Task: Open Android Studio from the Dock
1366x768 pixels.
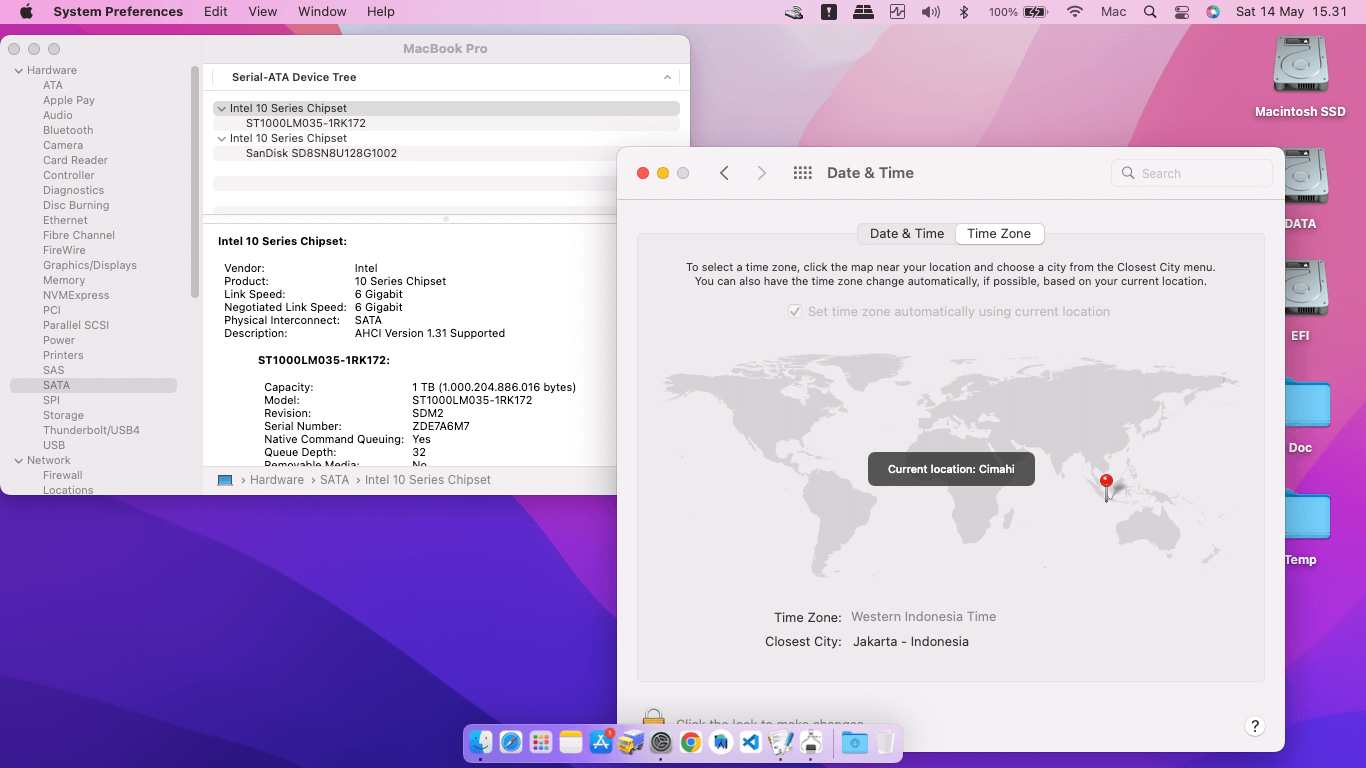Action: (721, 742)
